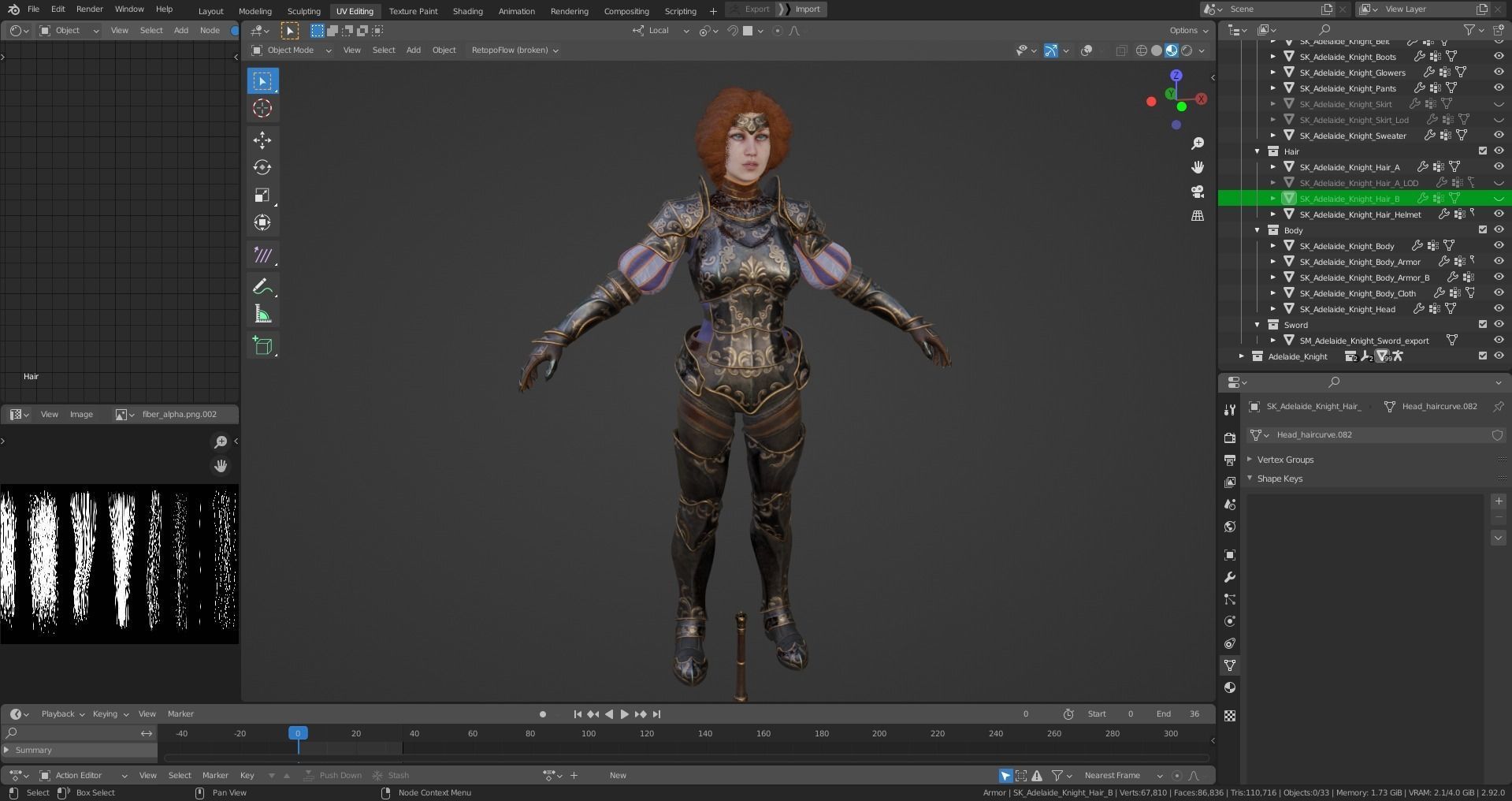Open the Modifiers properties tab

click(x=1230, y=577)
